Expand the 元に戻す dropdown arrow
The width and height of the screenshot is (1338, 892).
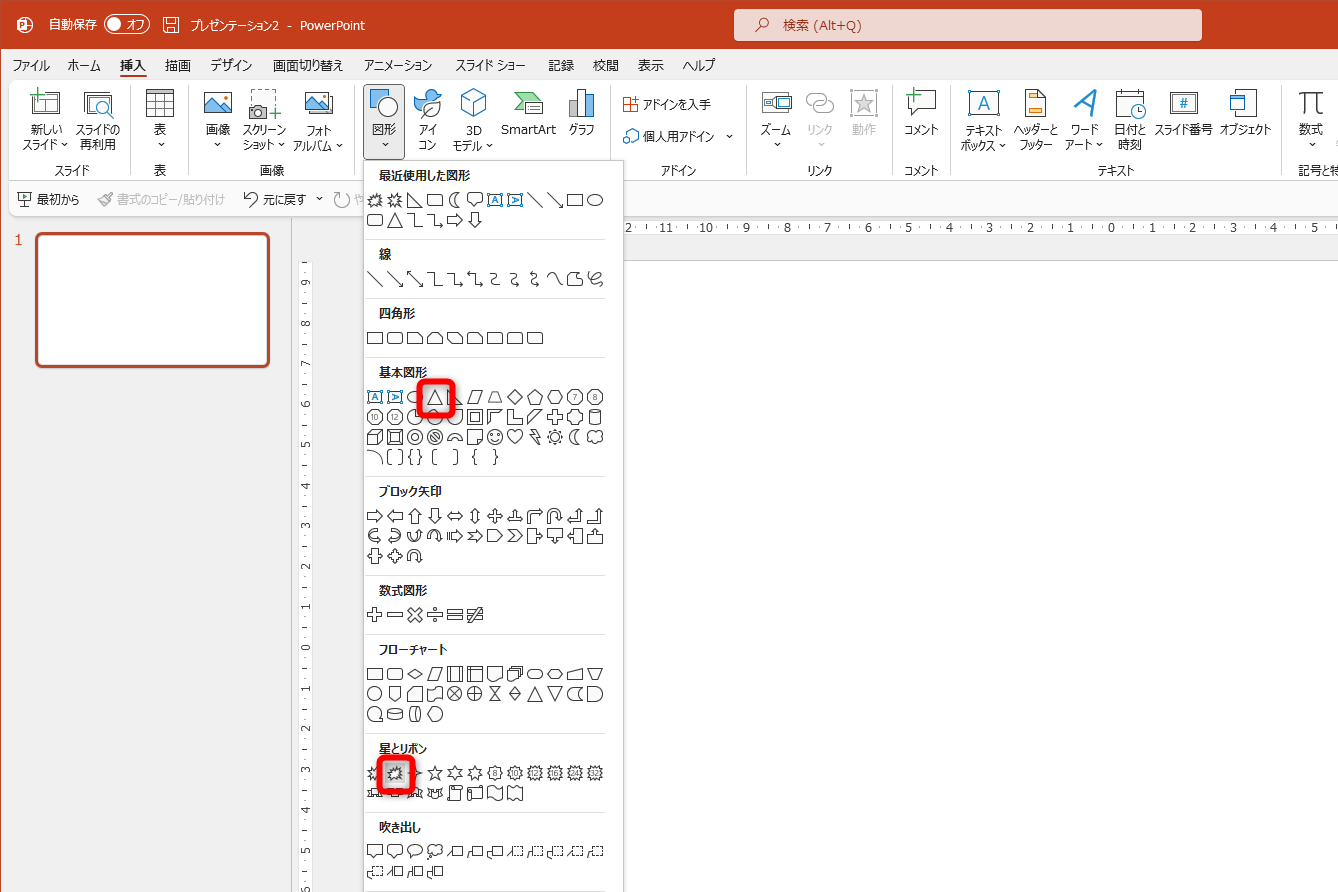[319, 199]
